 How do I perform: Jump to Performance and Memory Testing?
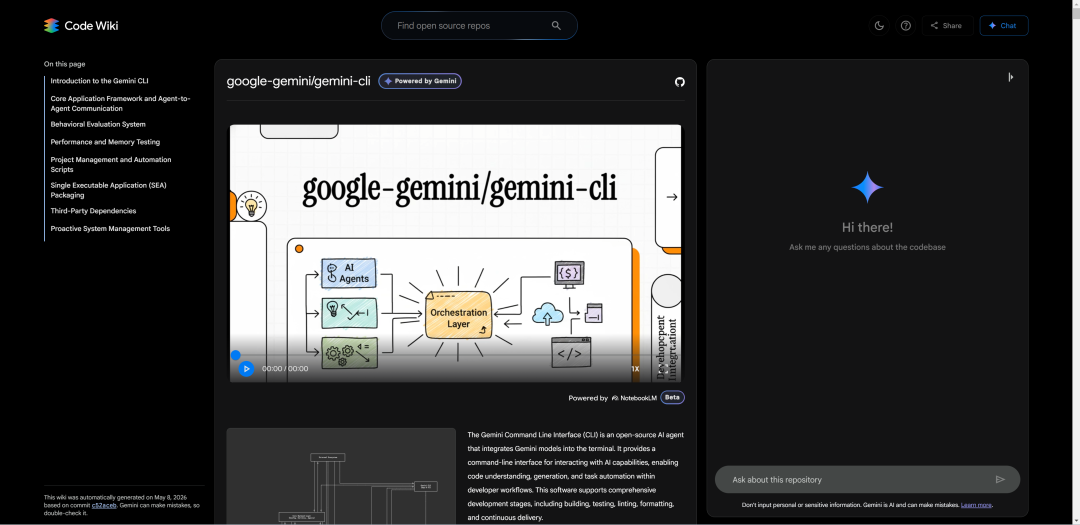(x=105, y=142)
